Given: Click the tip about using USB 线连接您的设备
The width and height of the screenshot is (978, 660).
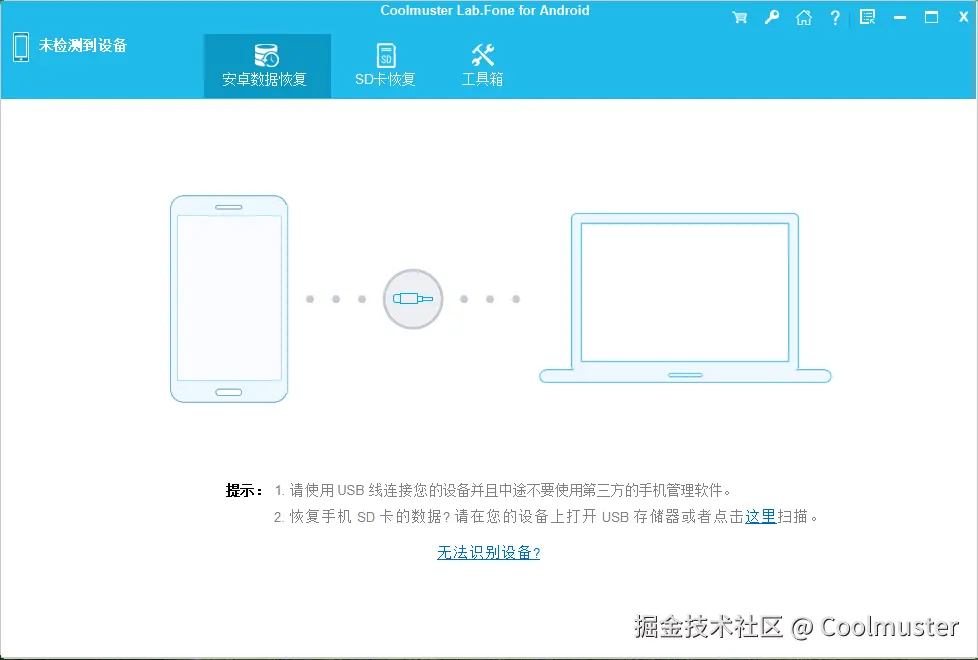Looking at the screenshot, I should [503, 490].
